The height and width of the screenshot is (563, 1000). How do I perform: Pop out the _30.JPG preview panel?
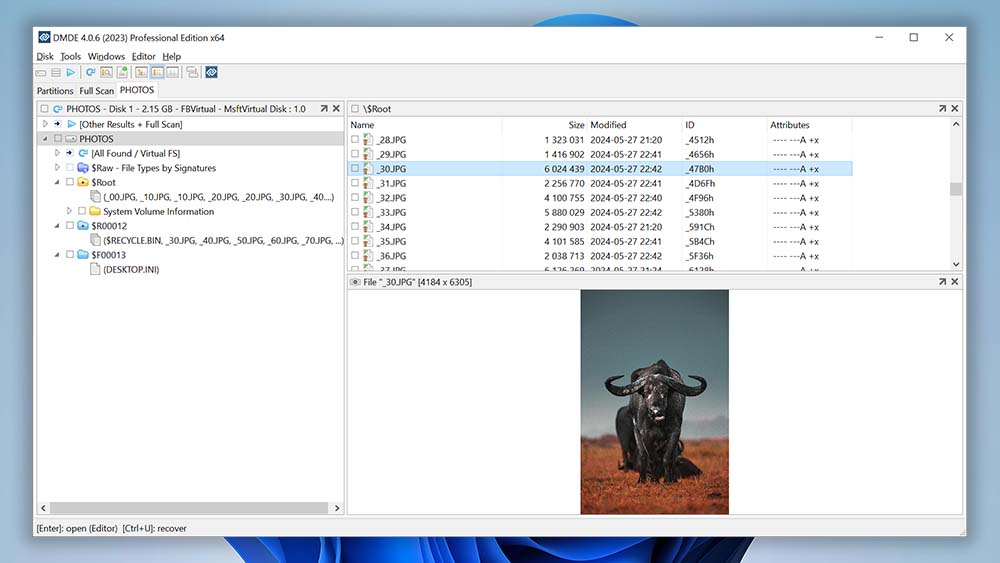943,282
